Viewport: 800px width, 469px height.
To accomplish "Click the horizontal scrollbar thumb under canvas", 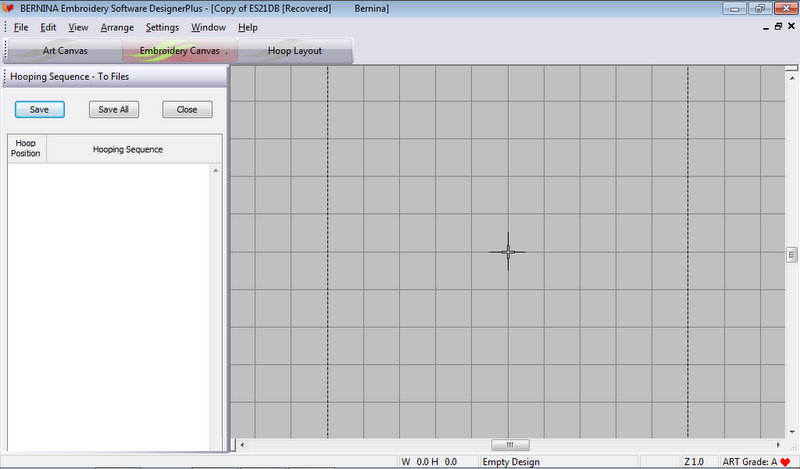I will pos(509,445).
